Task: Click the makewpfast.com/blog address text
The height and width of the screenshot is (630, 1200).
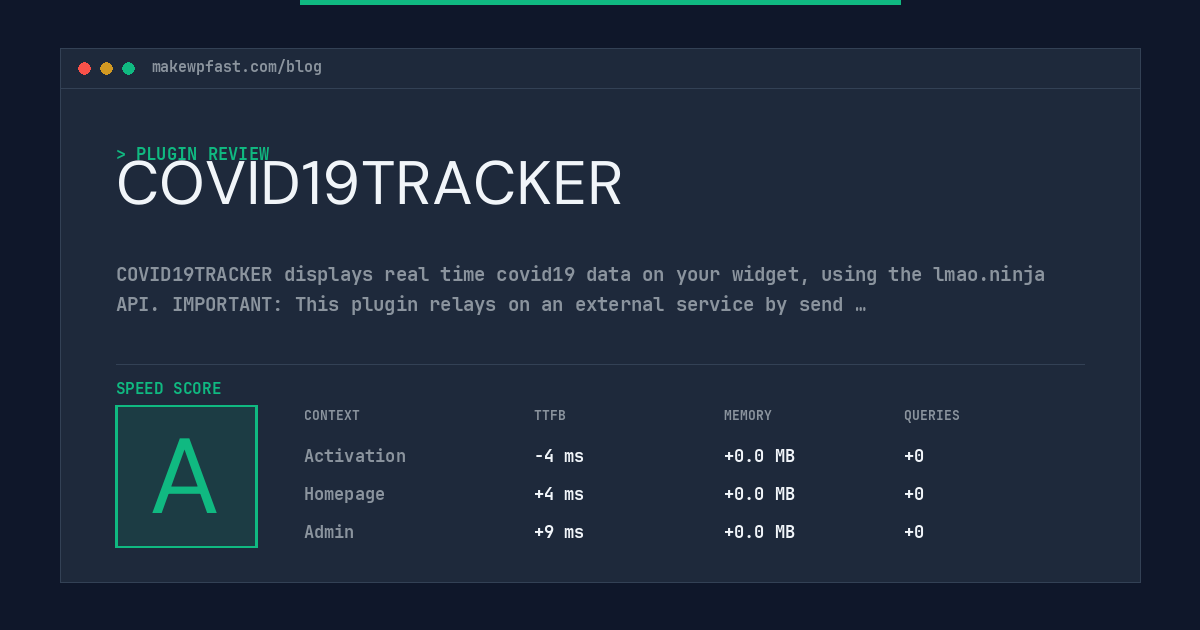Action: (237, 67)
